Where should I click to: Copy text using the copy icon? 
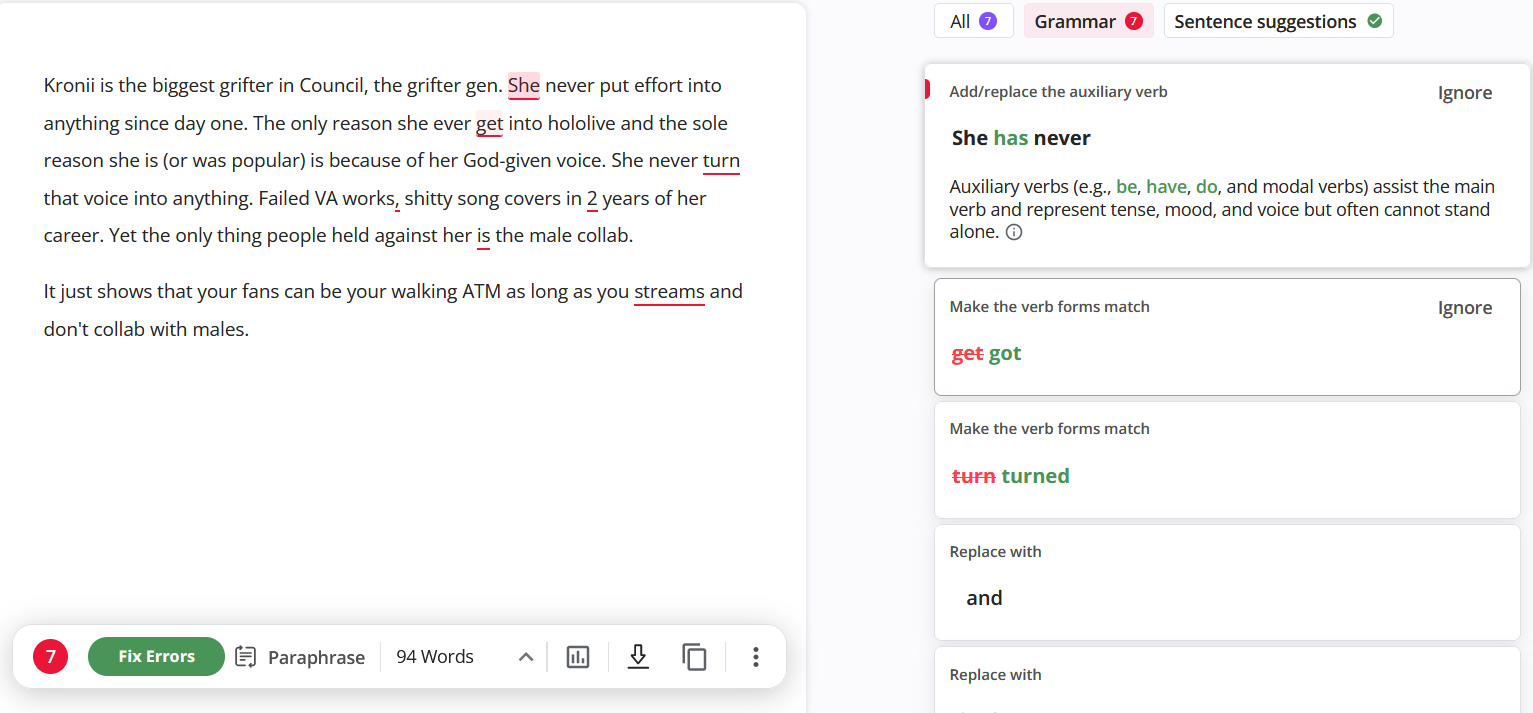[x=694, y=657]
